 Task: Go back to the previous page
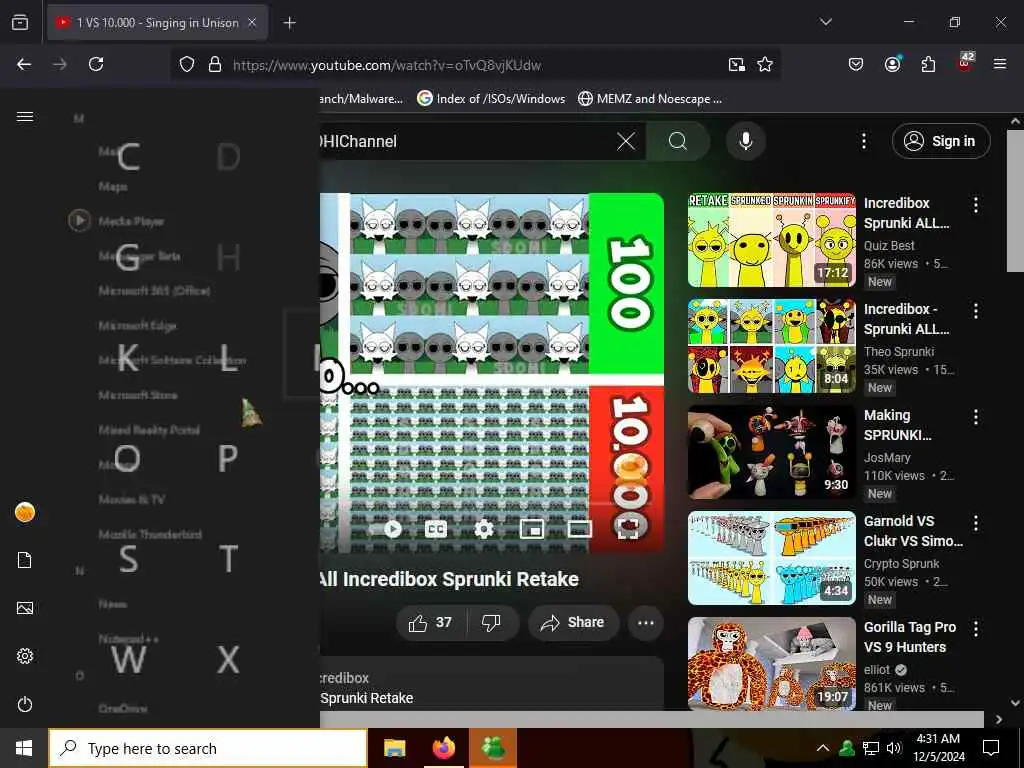click(x=24, y=64)
